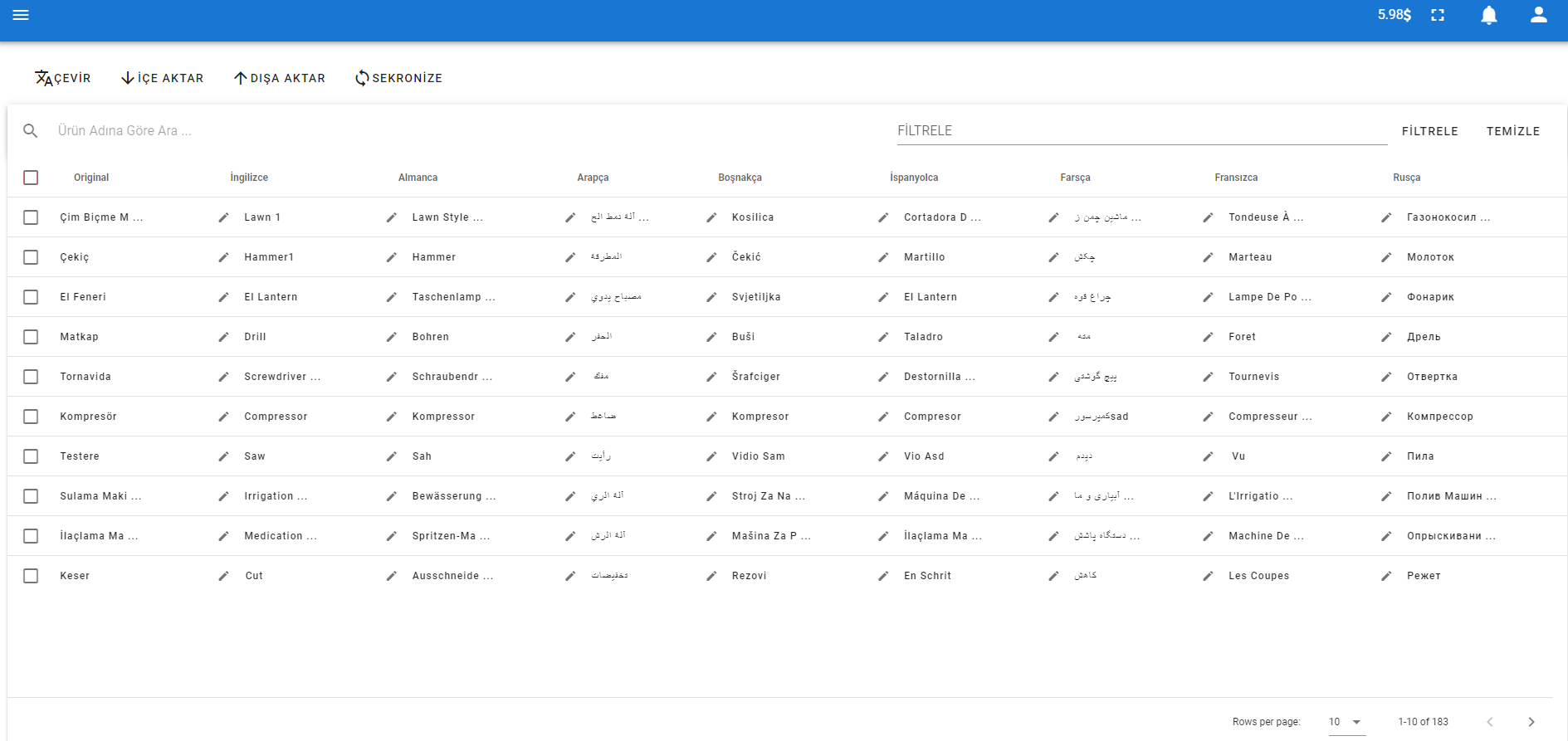
Task: Edit English translation pencil for El Lantern
Action: 223,297
